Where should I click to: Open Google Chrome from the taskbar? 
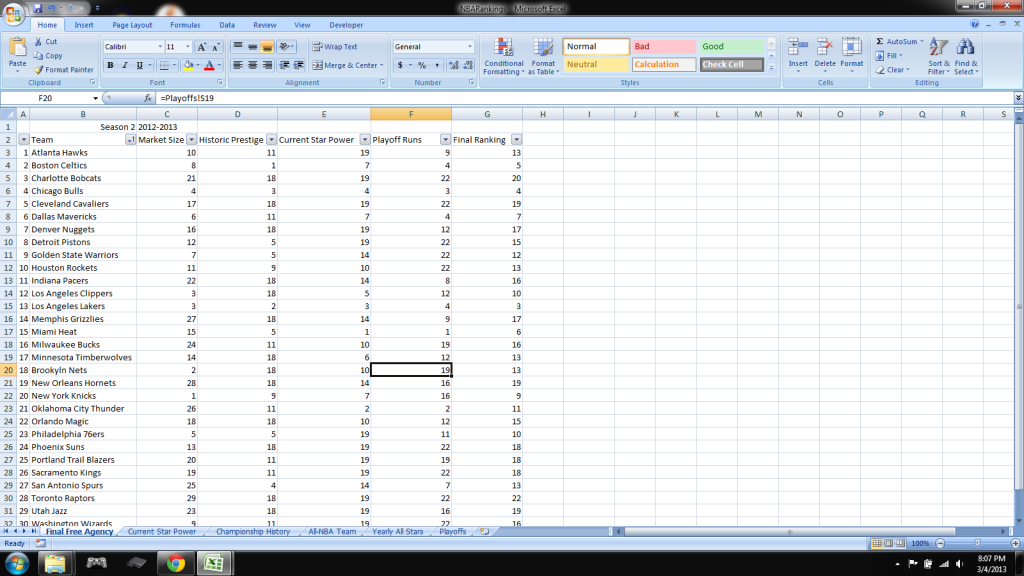pos(175,563)
